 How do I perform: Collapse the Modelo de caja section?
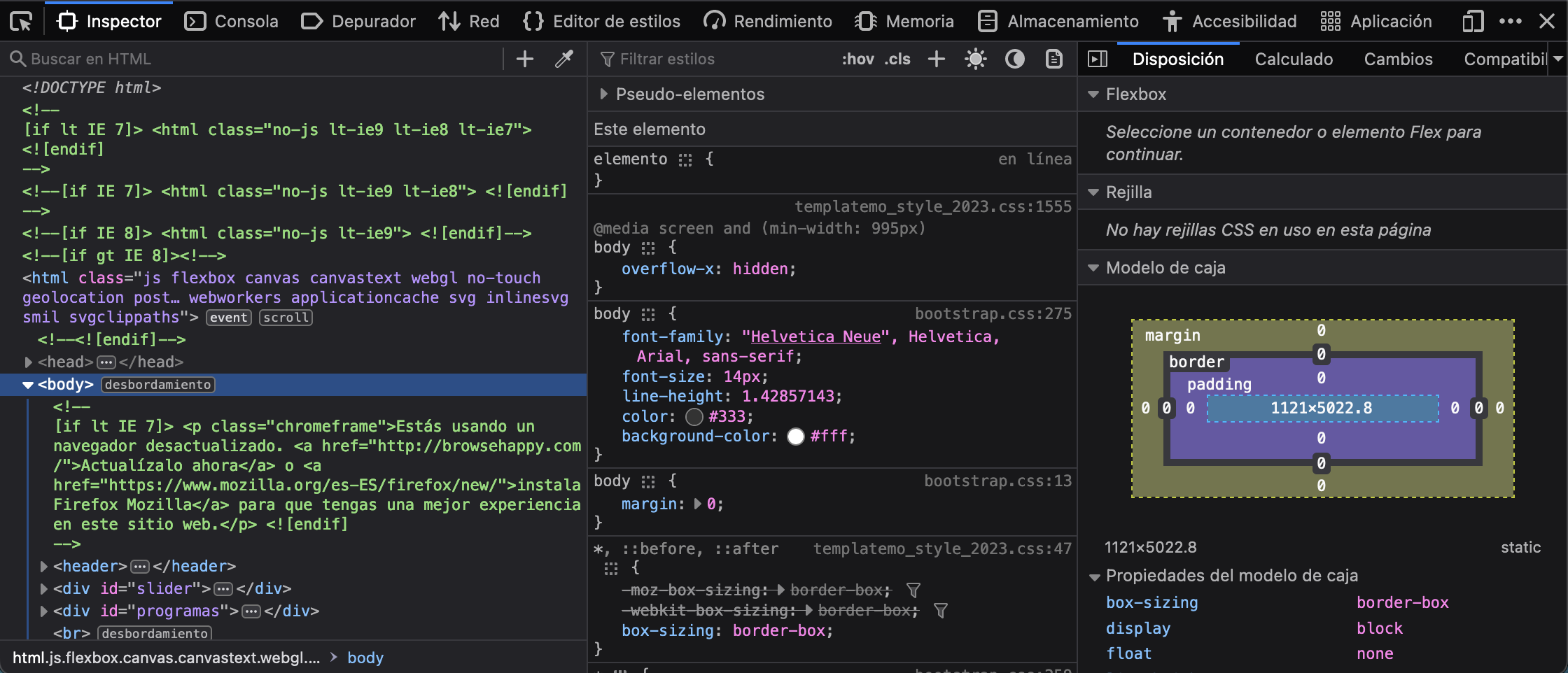pos(1093,268)
